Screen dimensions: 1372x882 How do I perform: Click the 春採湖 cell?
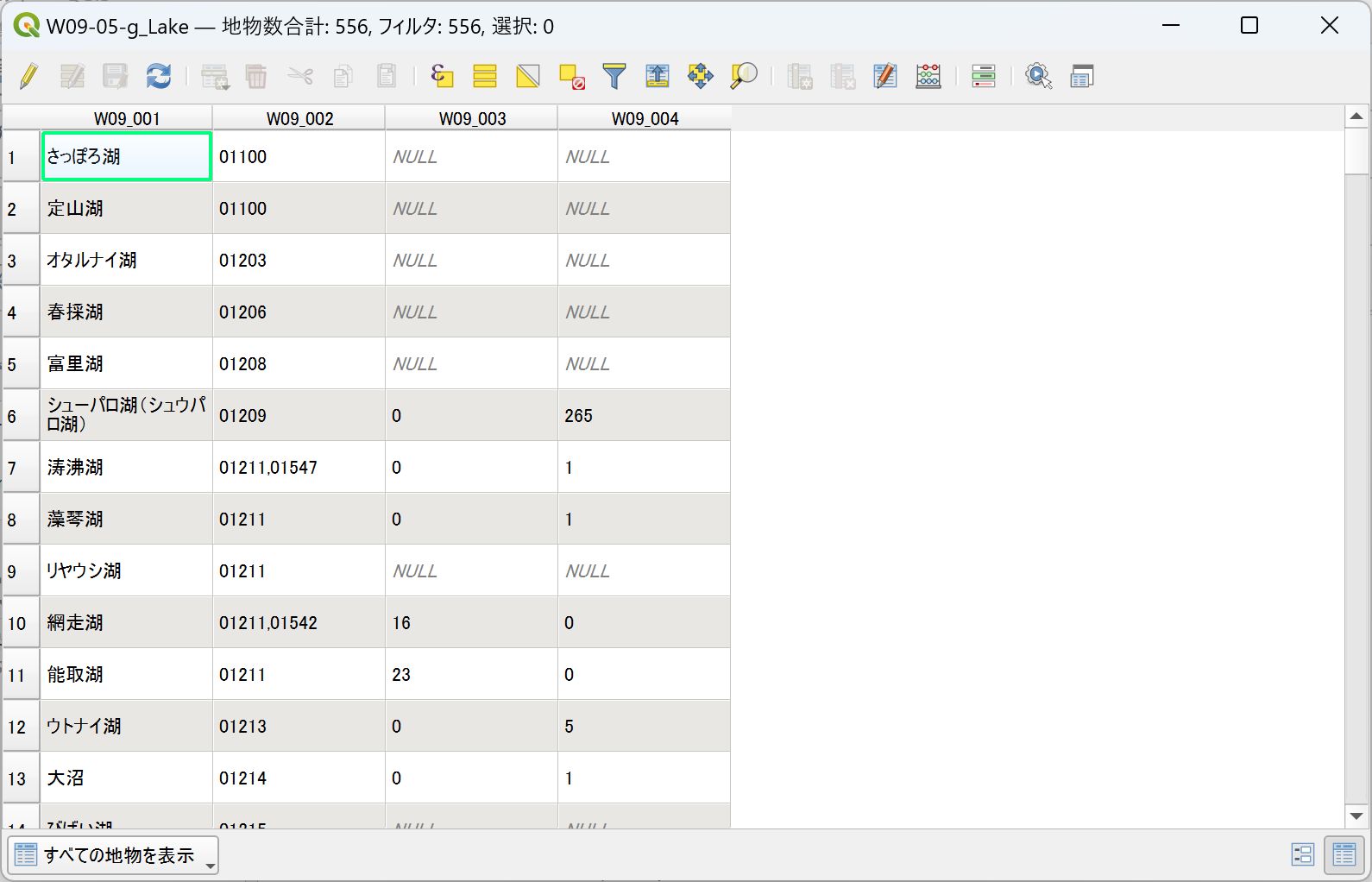pyautogui.click(x=127, y=312)
